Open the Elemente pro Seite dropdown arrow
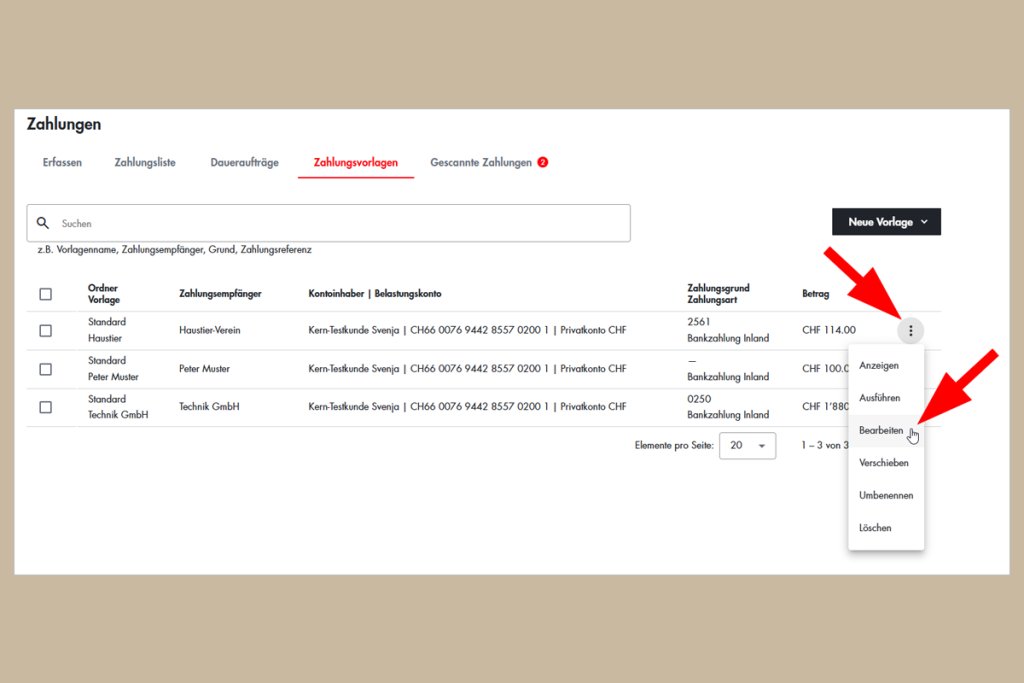 (765, 445)
